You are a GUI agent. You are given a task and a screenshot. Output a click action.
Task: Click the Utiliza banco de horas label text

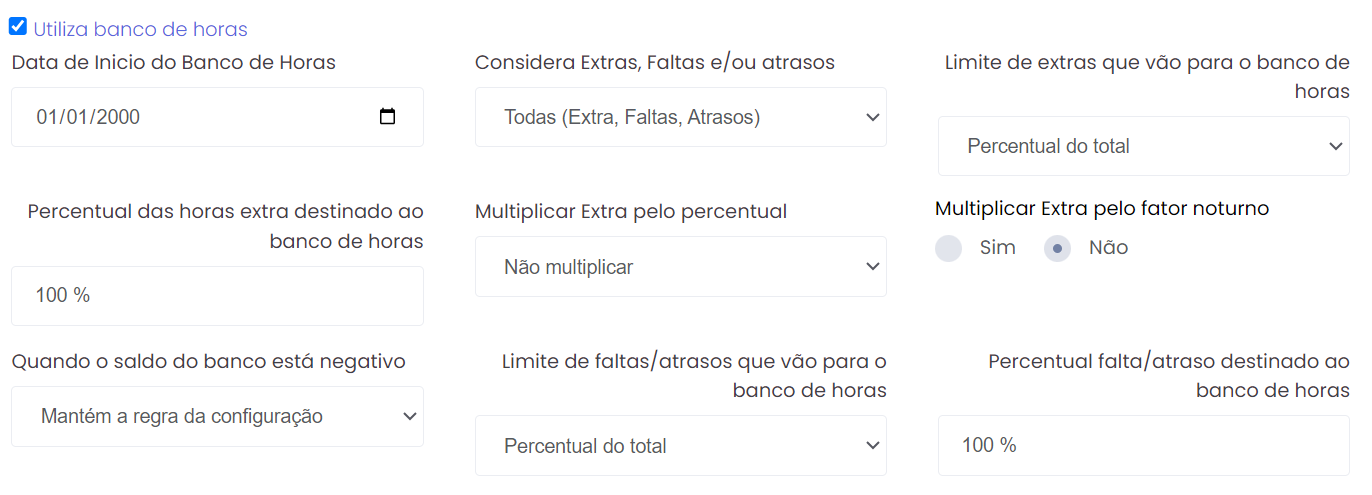140,30
